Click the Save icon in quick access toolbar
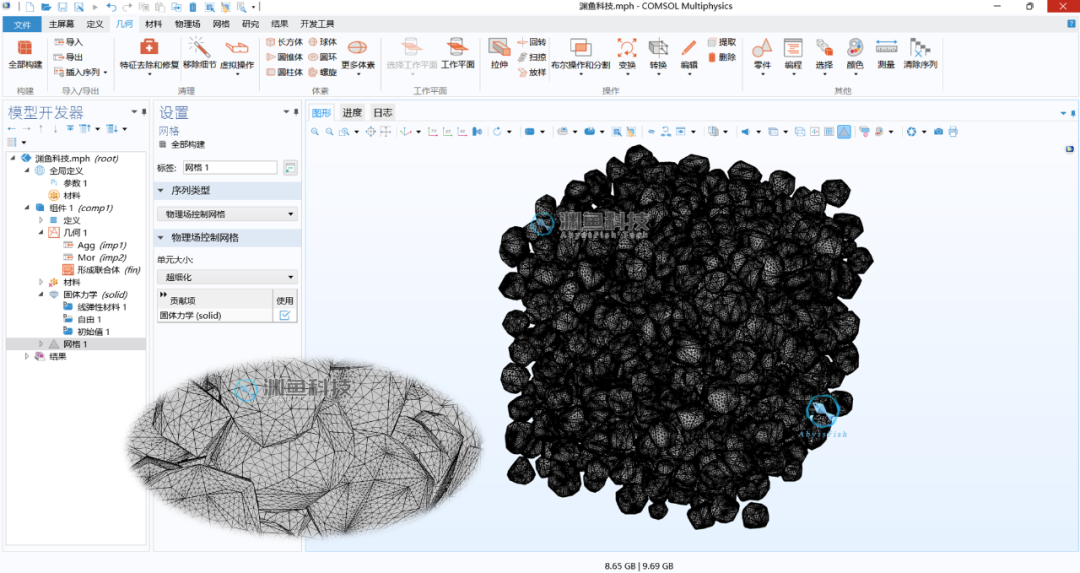 (62, 7)
